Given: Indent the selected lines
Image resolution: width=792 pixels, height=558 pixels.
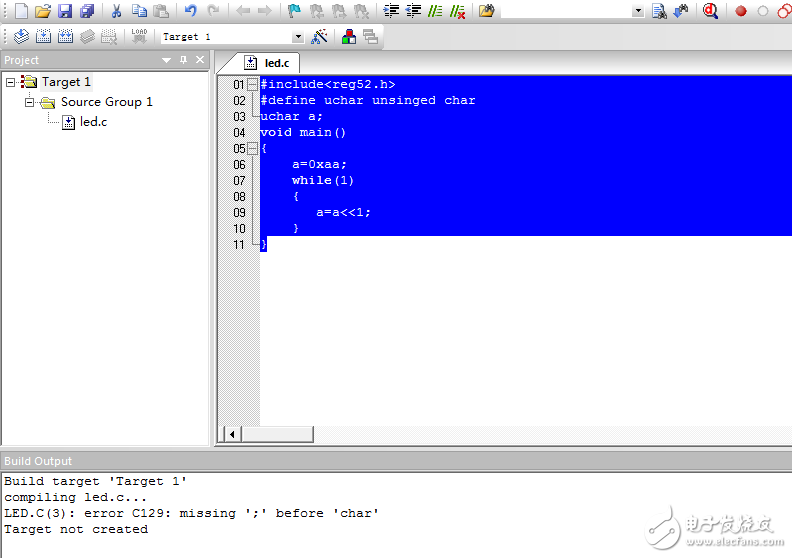Looking at the screenshot, I should pyautogui.click(x=391, y=11).
